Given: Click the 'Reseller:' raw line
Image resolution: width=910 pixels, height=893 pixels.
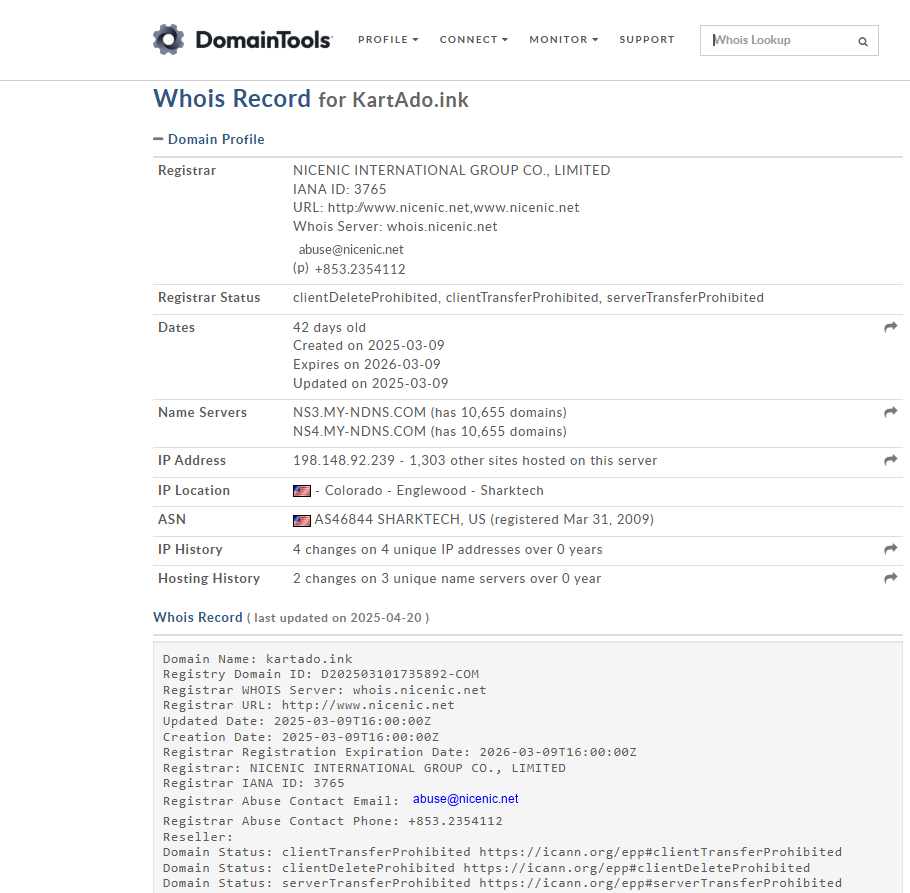Looking at the screenshot, I should 197,837.
